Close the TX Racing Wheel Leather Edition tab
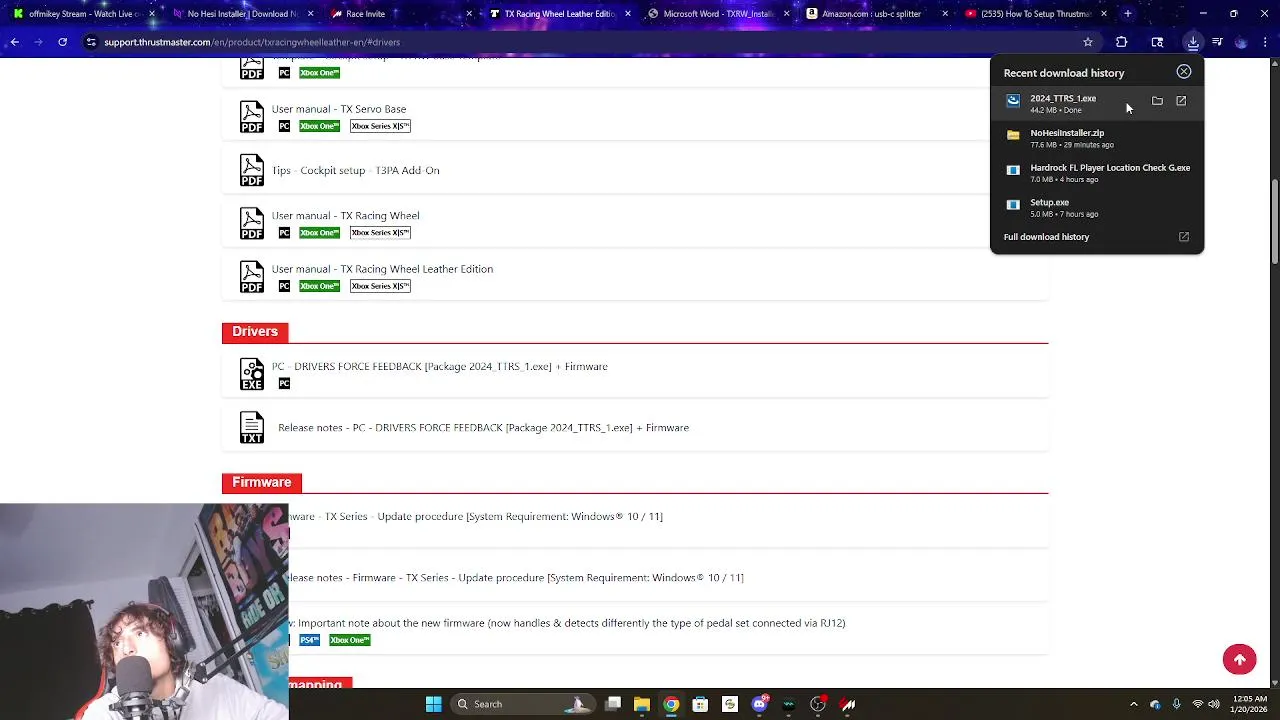Viewport: 1280px width, 720px height. tap(628, 14)
